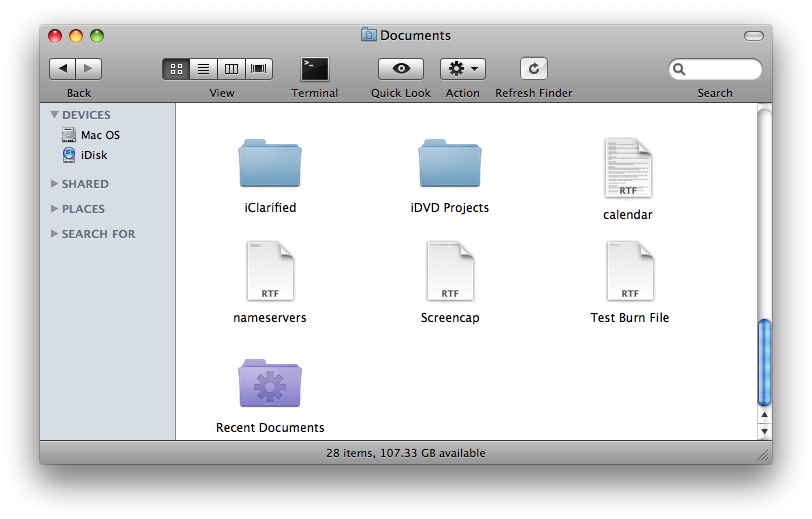Open the Action gear dropdown menu
Viewport: 812px width, 519px height.
tap(463, 69)
